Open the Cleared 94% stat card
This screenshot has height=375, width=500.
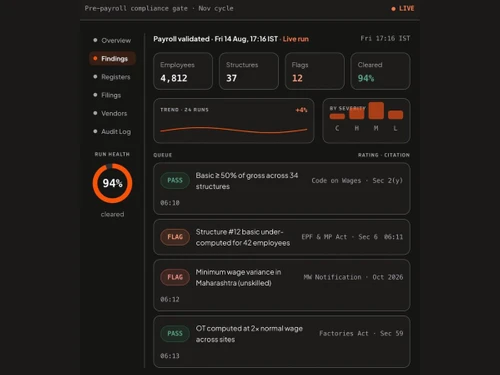[380, 71]
